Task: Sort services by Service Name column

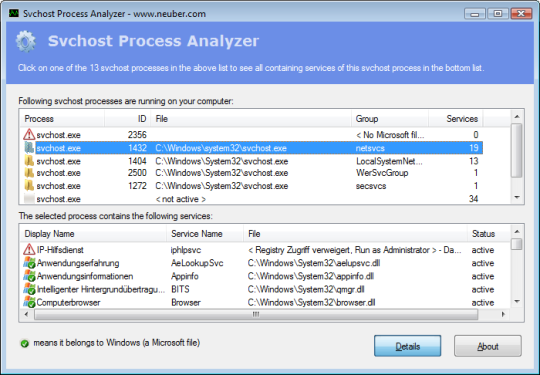Action: pos(205,234)
